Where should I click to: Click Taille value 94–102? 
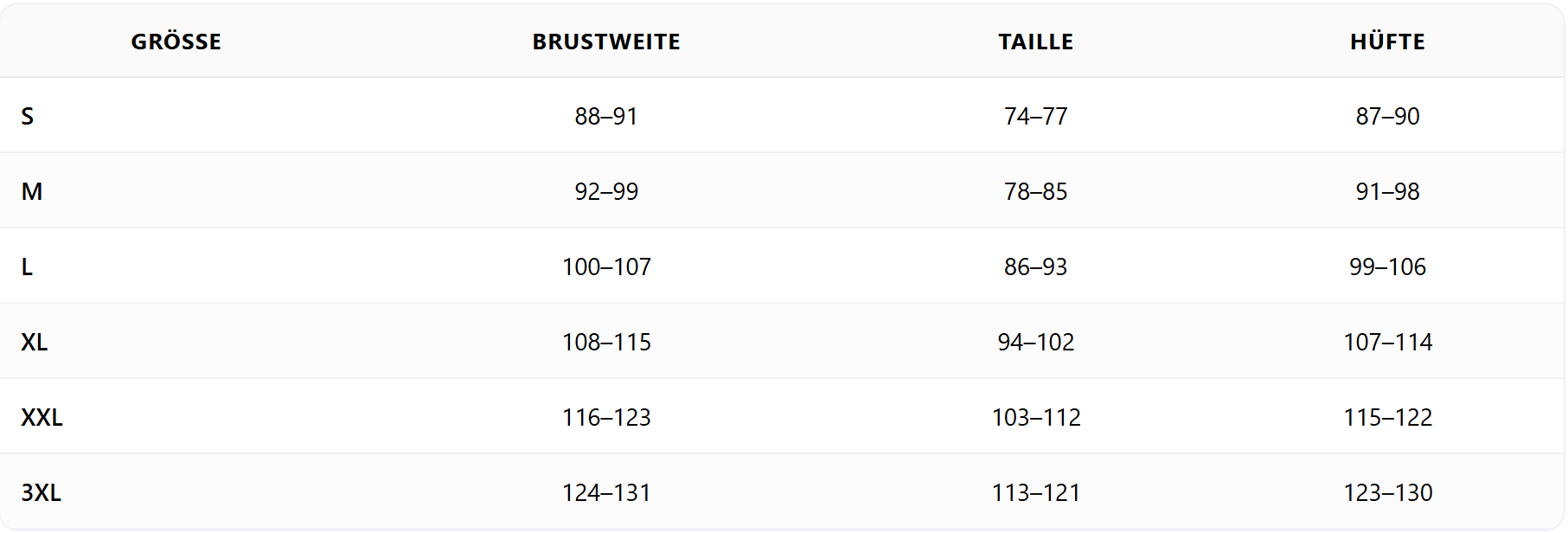[x=1035, y=342]
